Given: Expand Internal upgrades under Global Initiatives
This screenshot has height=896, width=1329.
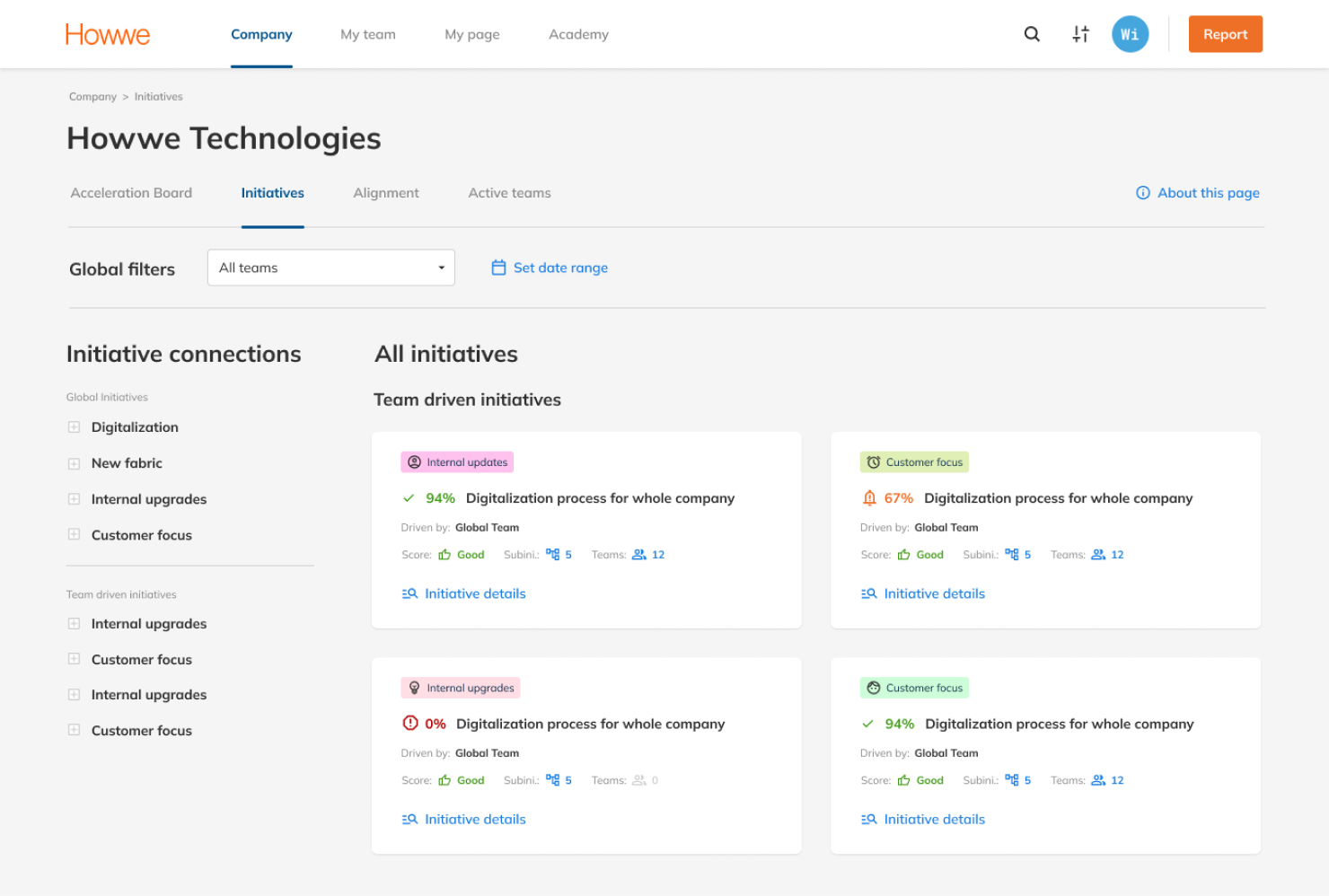Looking at the screenshot, I should [x=74, y=498].
